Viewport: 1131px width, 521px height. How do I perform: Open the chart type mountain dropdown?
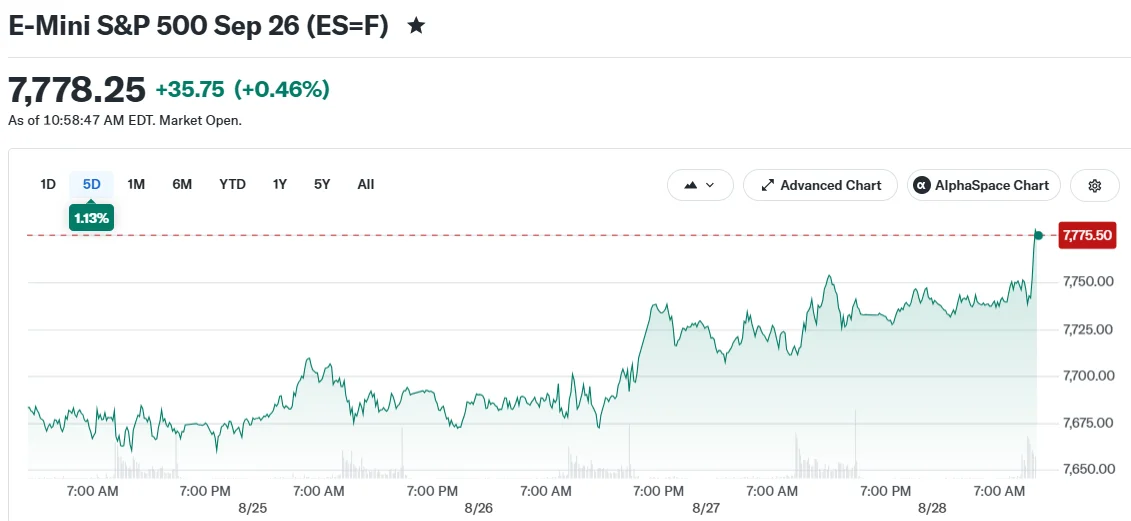(x=700, y=185)
